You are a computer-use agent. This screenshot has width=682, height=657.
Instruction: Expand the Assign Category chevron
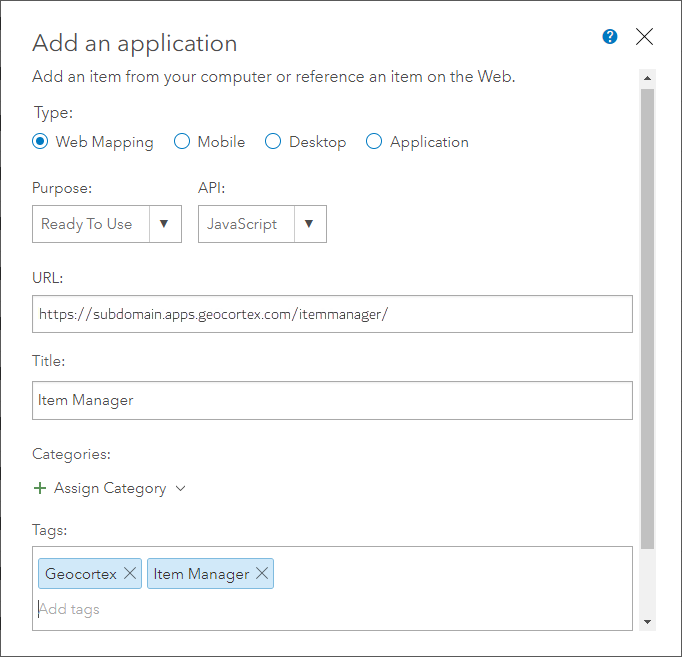click(x=181, y=488)
